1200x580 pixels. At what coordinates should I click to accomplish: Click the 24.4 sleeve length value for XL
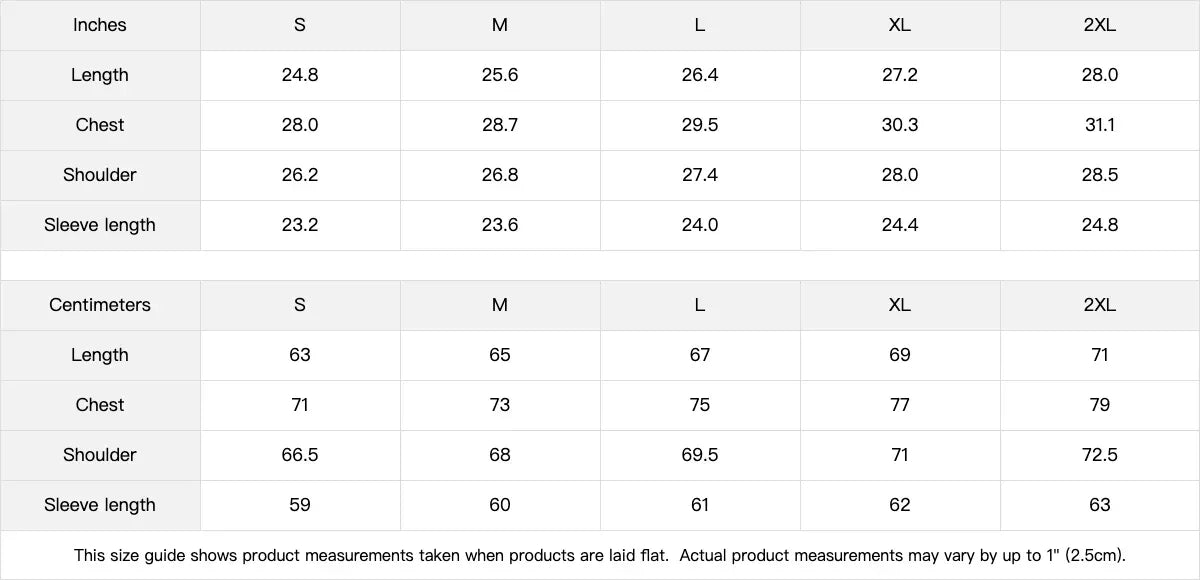(900, 225)
